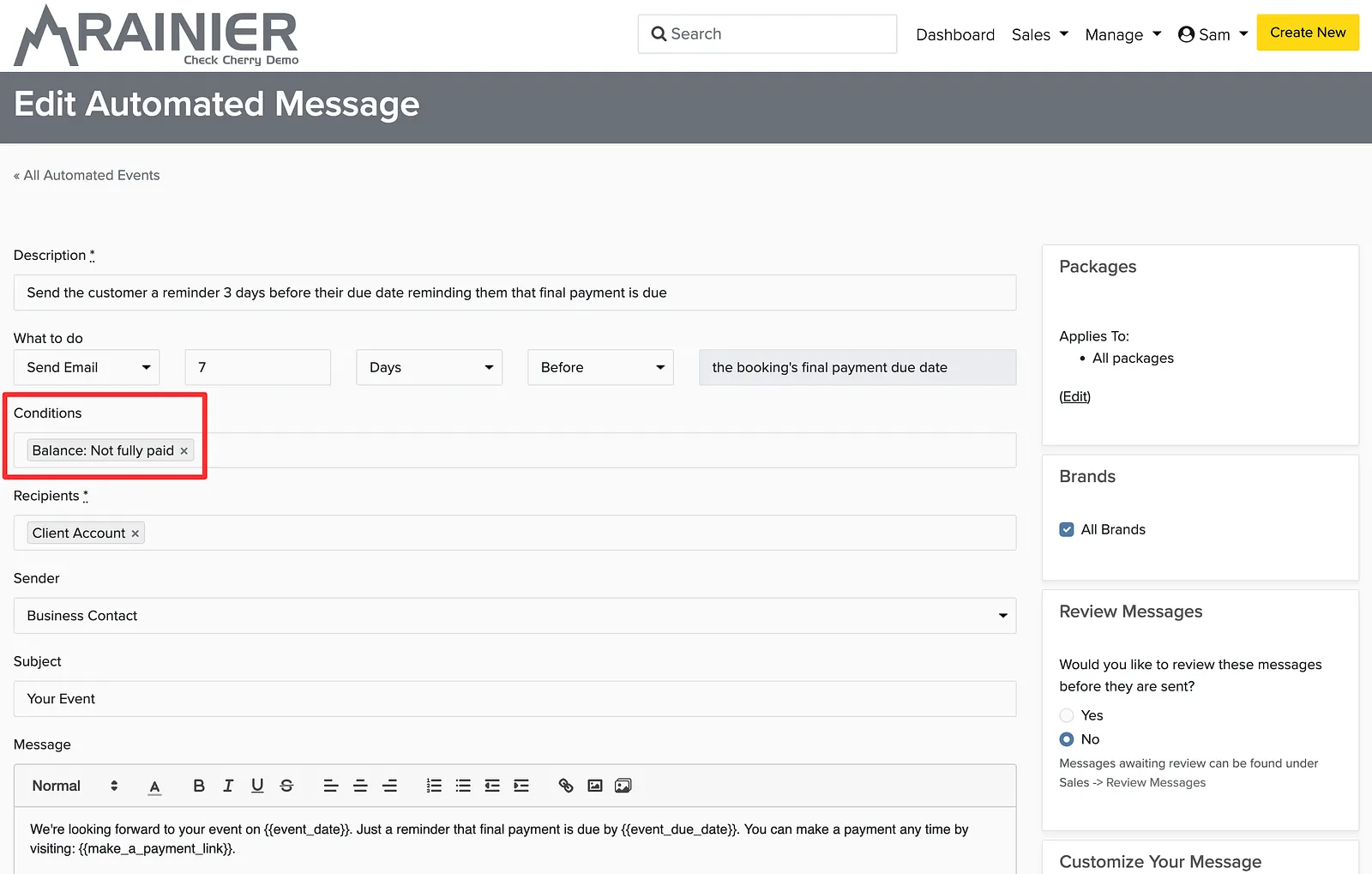Insert a single image into the message
Screen dimensions: 1372x874
tap(595, 786)
